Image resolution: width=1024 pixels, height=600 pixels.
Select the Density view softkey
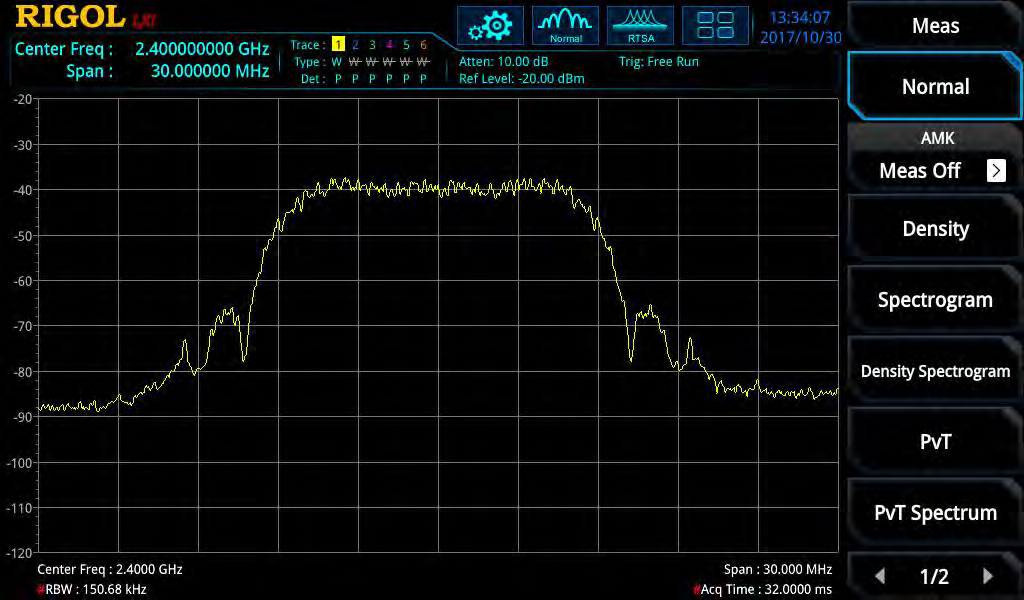(935, 229)
